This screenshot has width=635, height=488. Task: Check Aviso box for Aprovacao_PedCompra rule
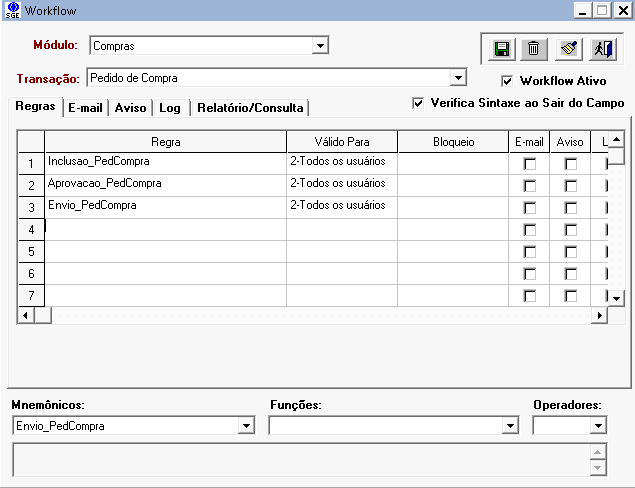(x=570, y=185)
